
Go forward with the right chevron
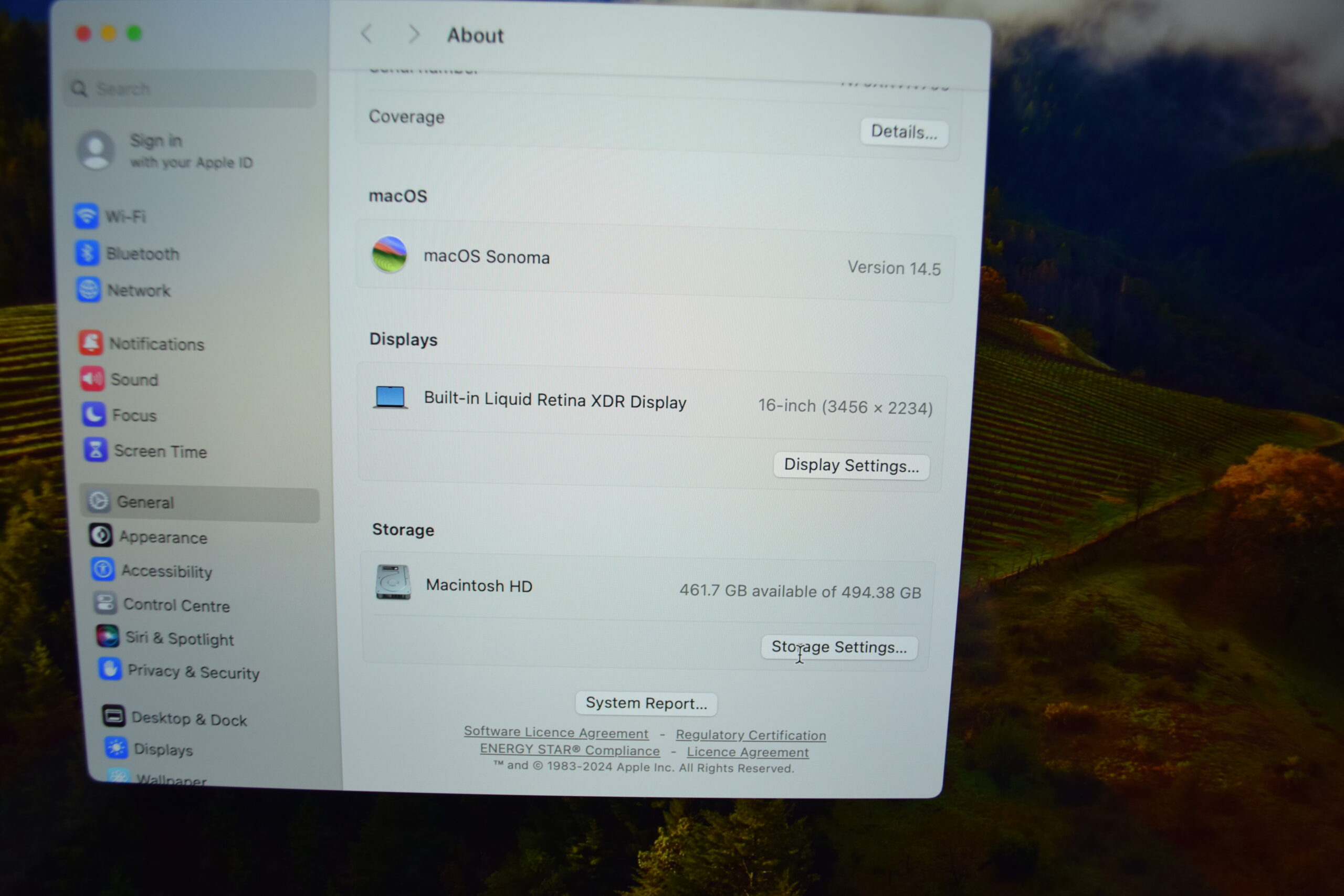[x=414, y=34]
